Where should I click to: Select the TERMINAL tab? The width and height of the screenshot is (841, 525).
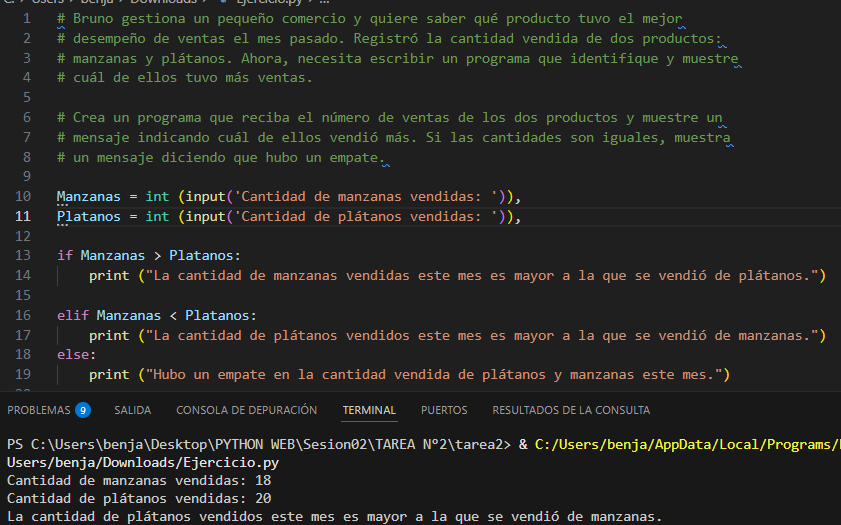(x=369, y=410)
